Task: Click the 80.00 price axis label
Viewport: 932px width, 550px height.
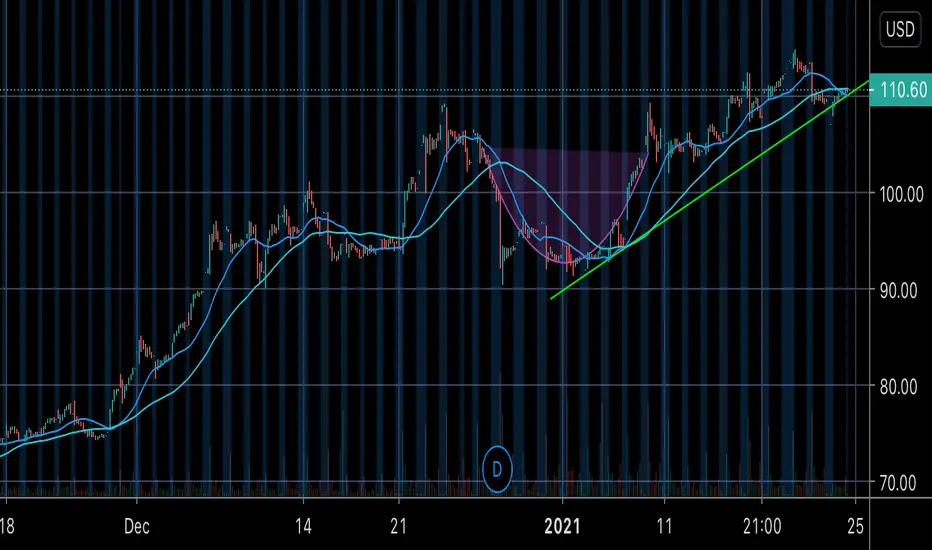Action: 898,387
